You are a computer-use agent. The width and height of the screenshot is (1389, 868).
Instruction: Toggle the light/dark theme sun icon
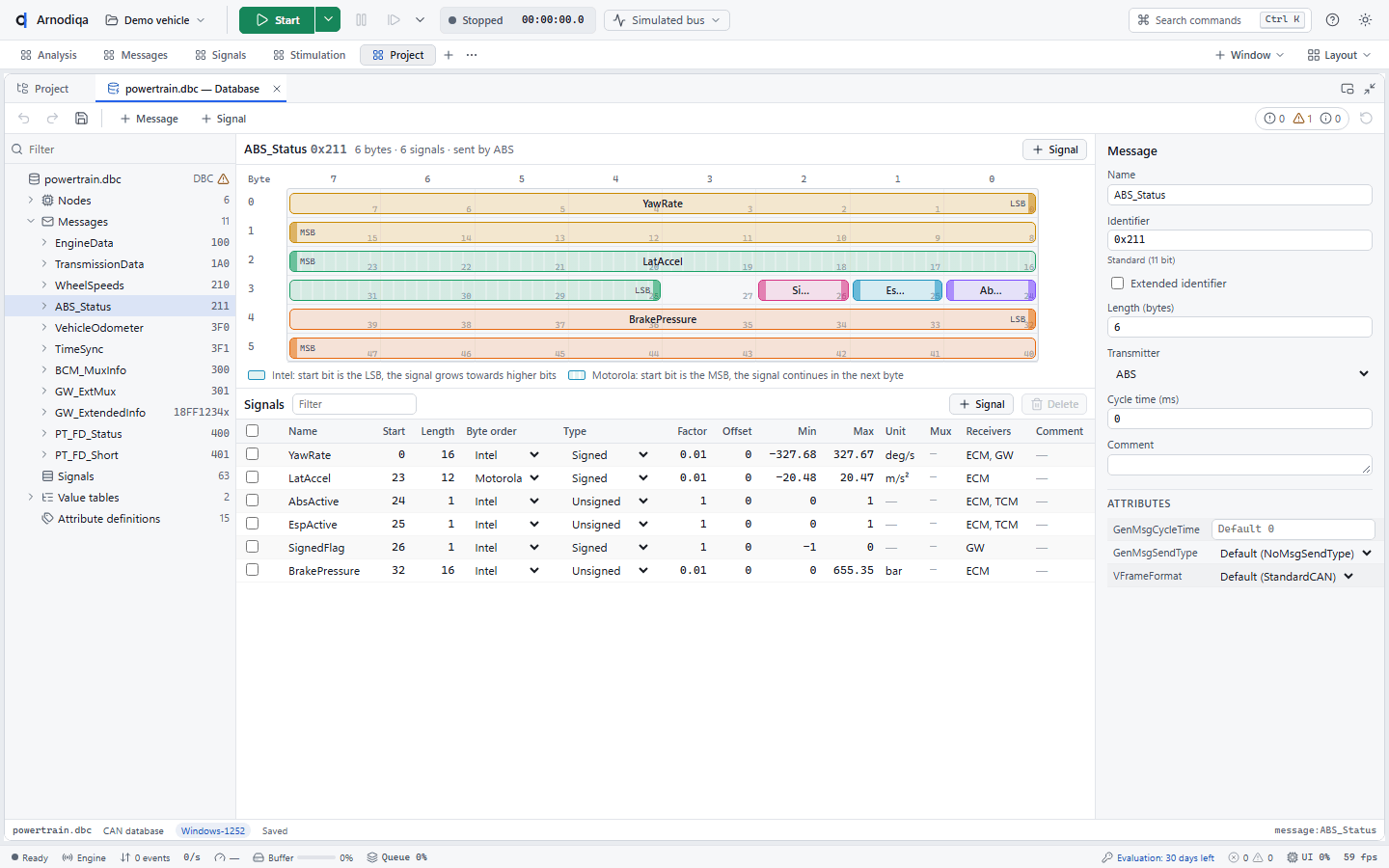point(1365,20)
